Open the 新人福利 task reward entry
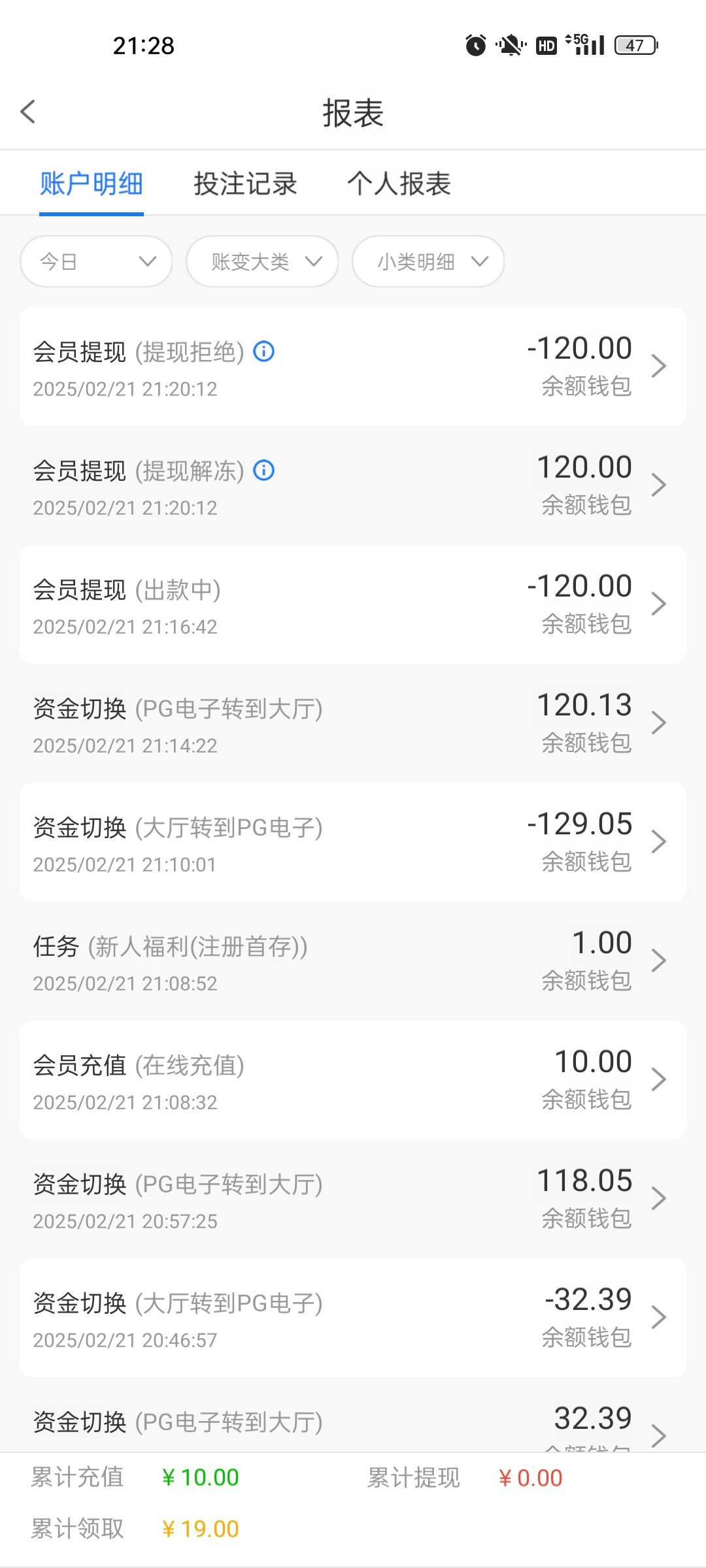Image resolution: width=706 pixels, height=1568 pixels. (353, 961)
